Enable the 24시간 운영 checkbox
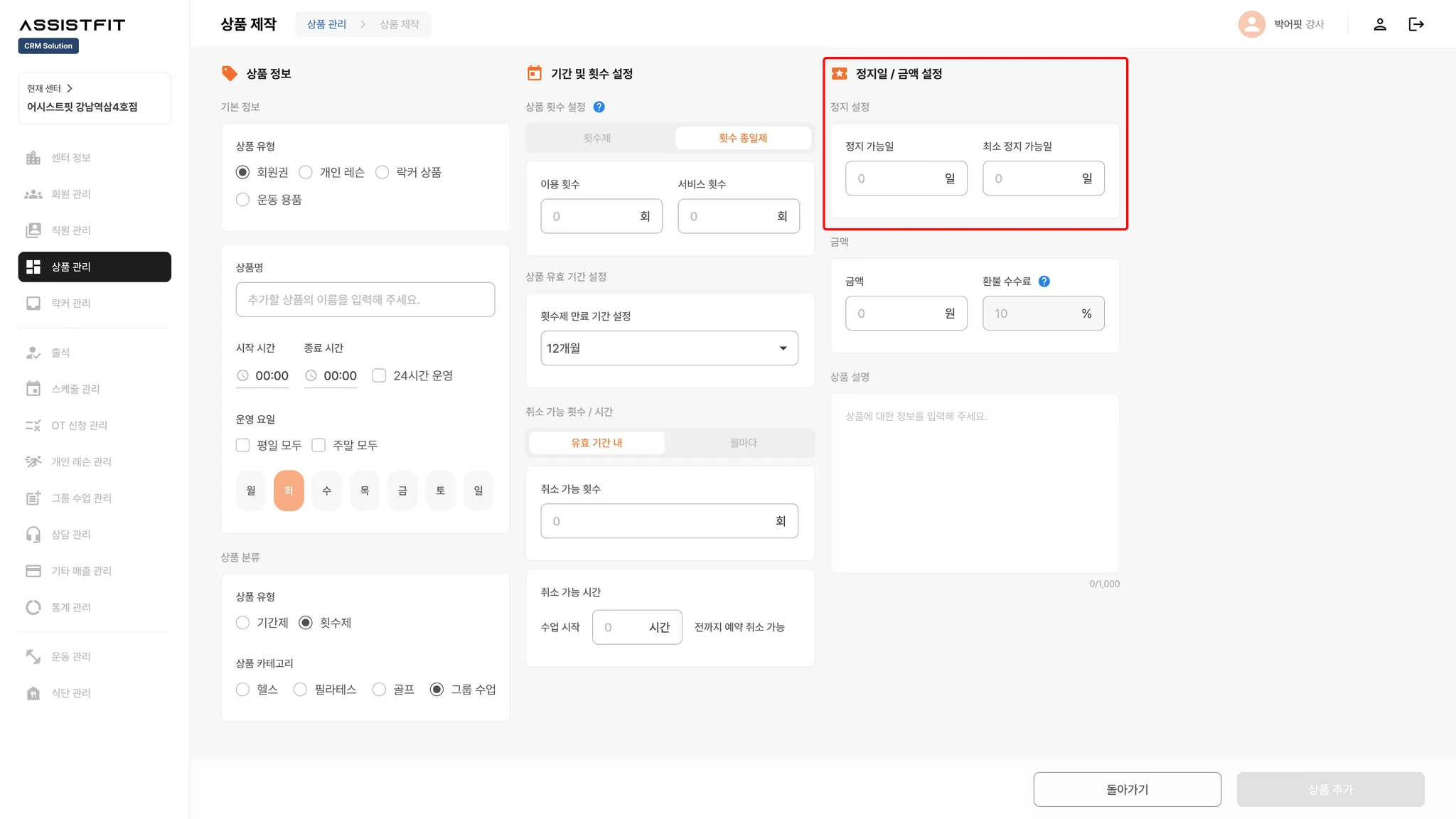Screen dimensions: 1456x819 379,375
